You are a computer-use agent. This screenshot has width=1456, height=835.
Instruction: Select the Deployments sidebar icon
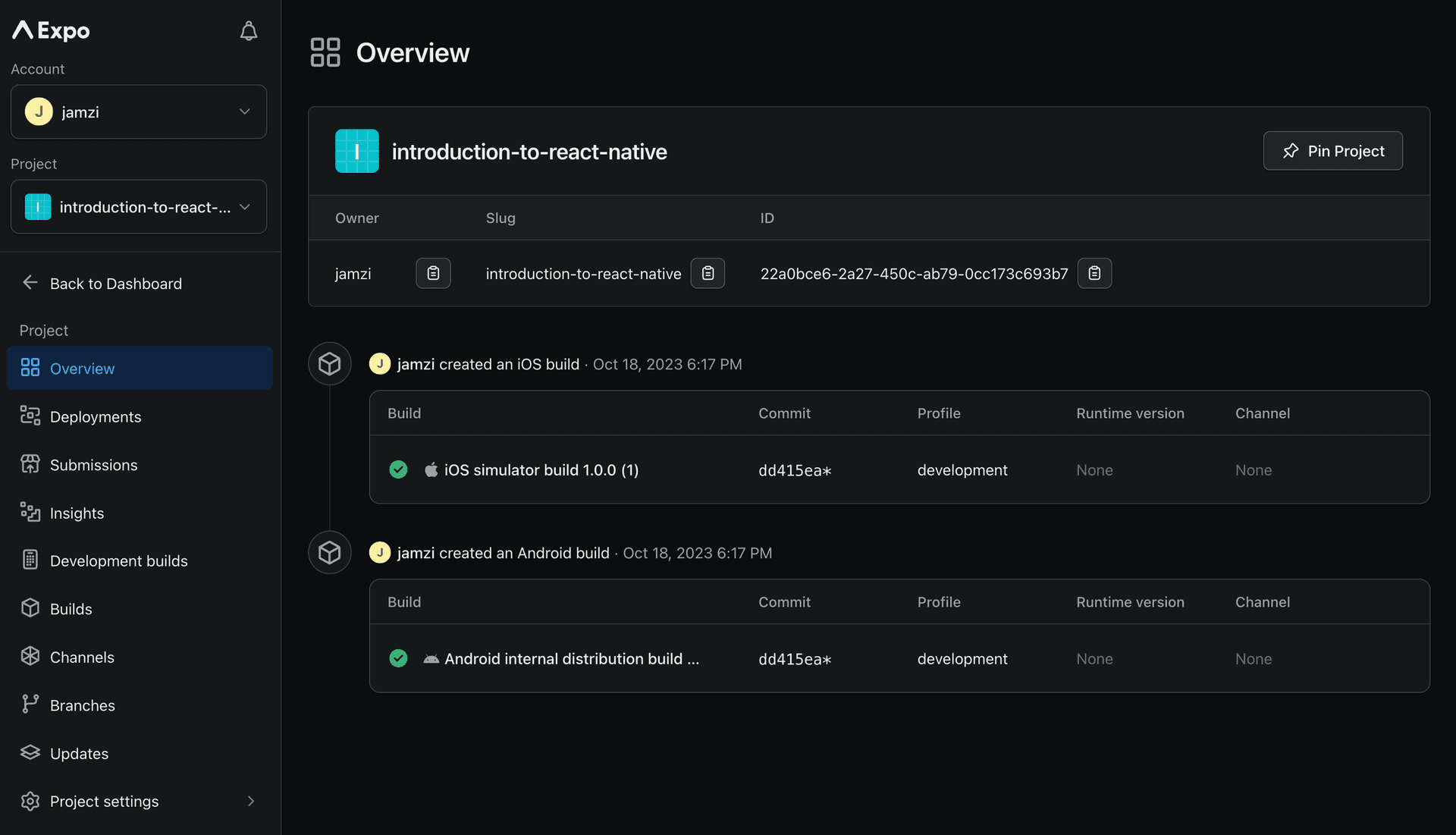[x=30, y=416]
